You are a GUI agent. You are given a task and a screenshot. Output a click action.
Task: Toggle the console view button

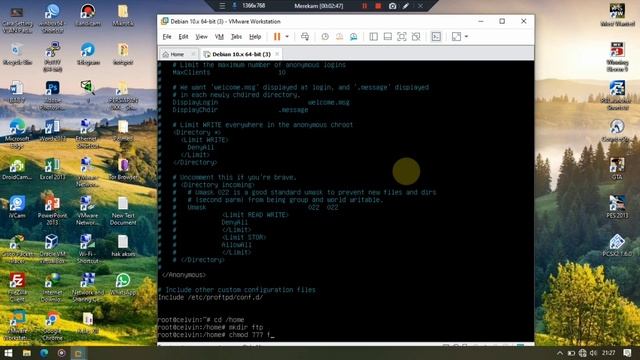click(436, 37)
